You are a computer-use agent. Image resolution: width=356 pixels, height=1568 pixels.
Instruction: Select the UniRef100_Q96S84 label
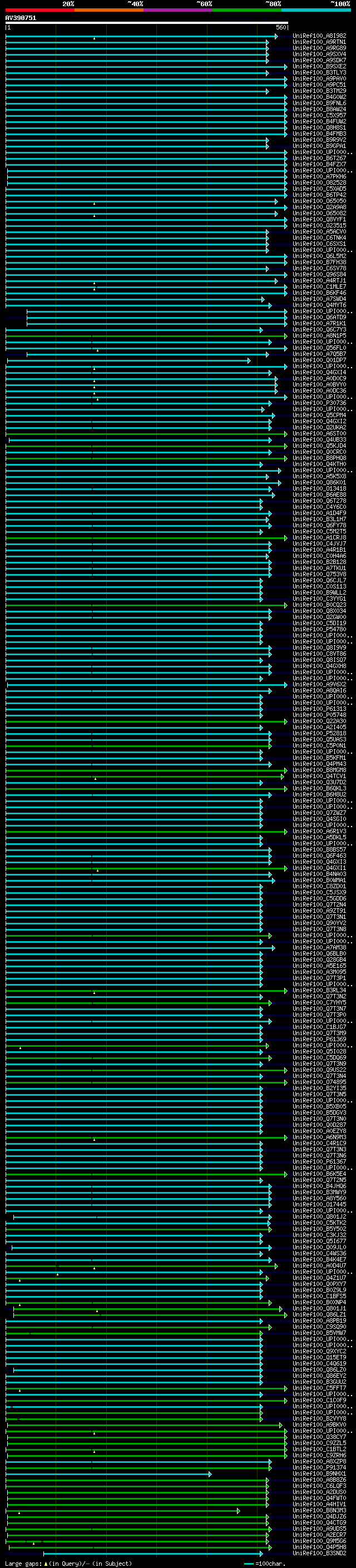pos(319,275)
